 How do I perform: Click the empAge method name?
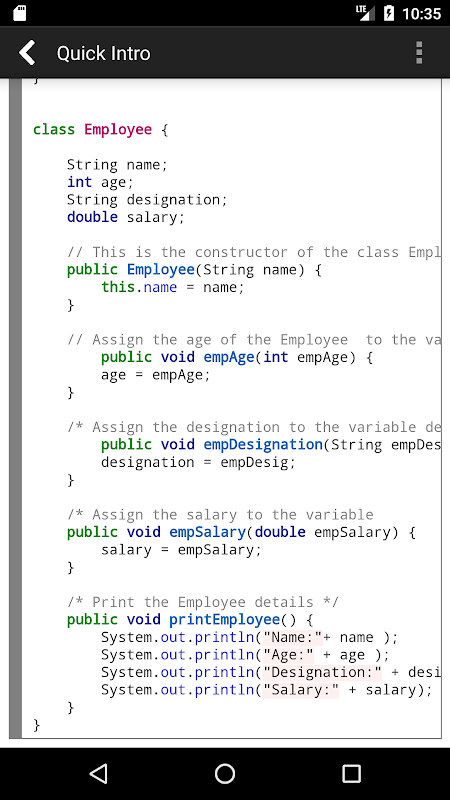tap(229, 357)
